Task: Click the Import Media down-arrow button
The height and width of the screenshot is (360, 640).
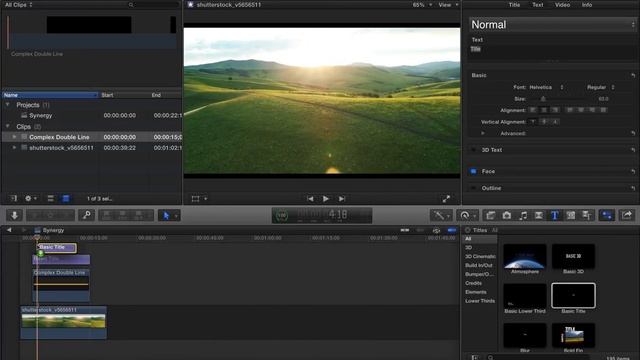Action: (14, 215)
